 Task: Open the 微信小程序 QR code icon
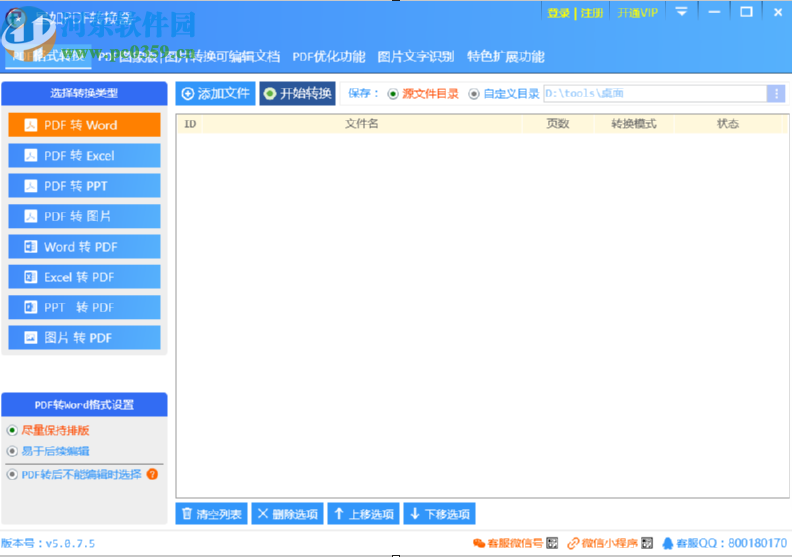coord(647,543)
